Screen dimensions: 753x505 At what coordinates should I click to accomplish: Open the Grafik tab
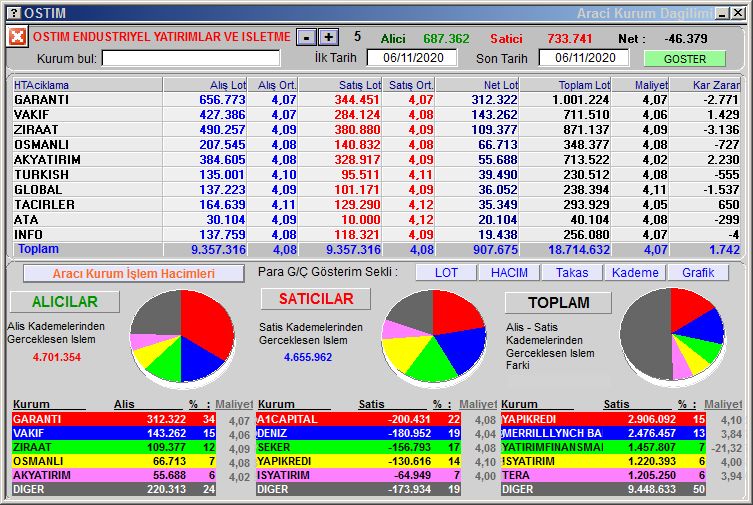point(698,273)
